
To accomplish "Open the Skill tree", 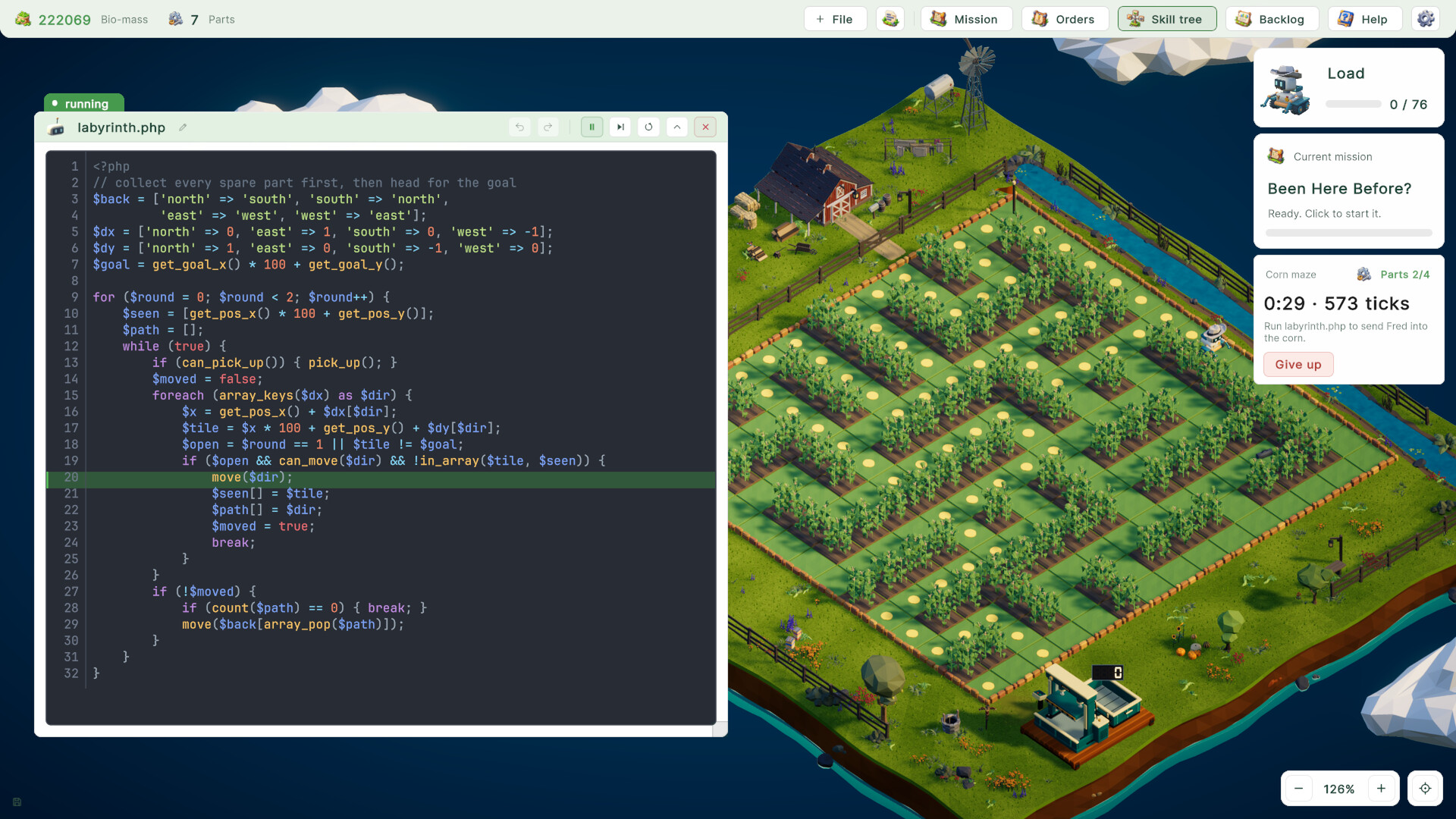I will pyautogui.click(x=1166, y=19).
